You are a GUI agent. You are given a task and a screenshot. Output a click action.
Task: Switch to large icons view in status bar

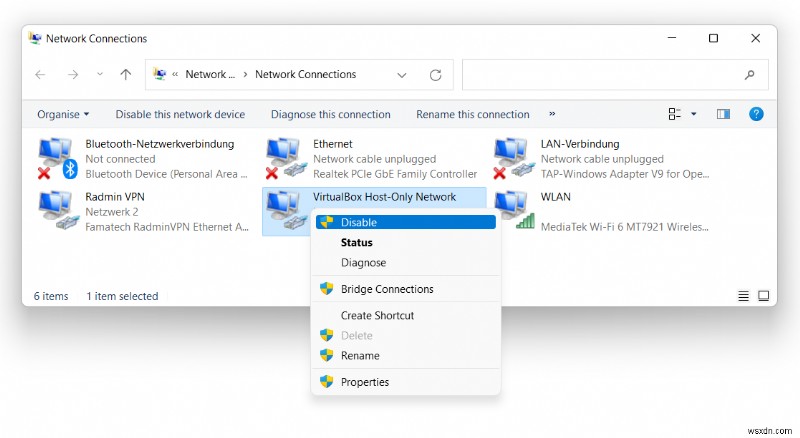763,296
